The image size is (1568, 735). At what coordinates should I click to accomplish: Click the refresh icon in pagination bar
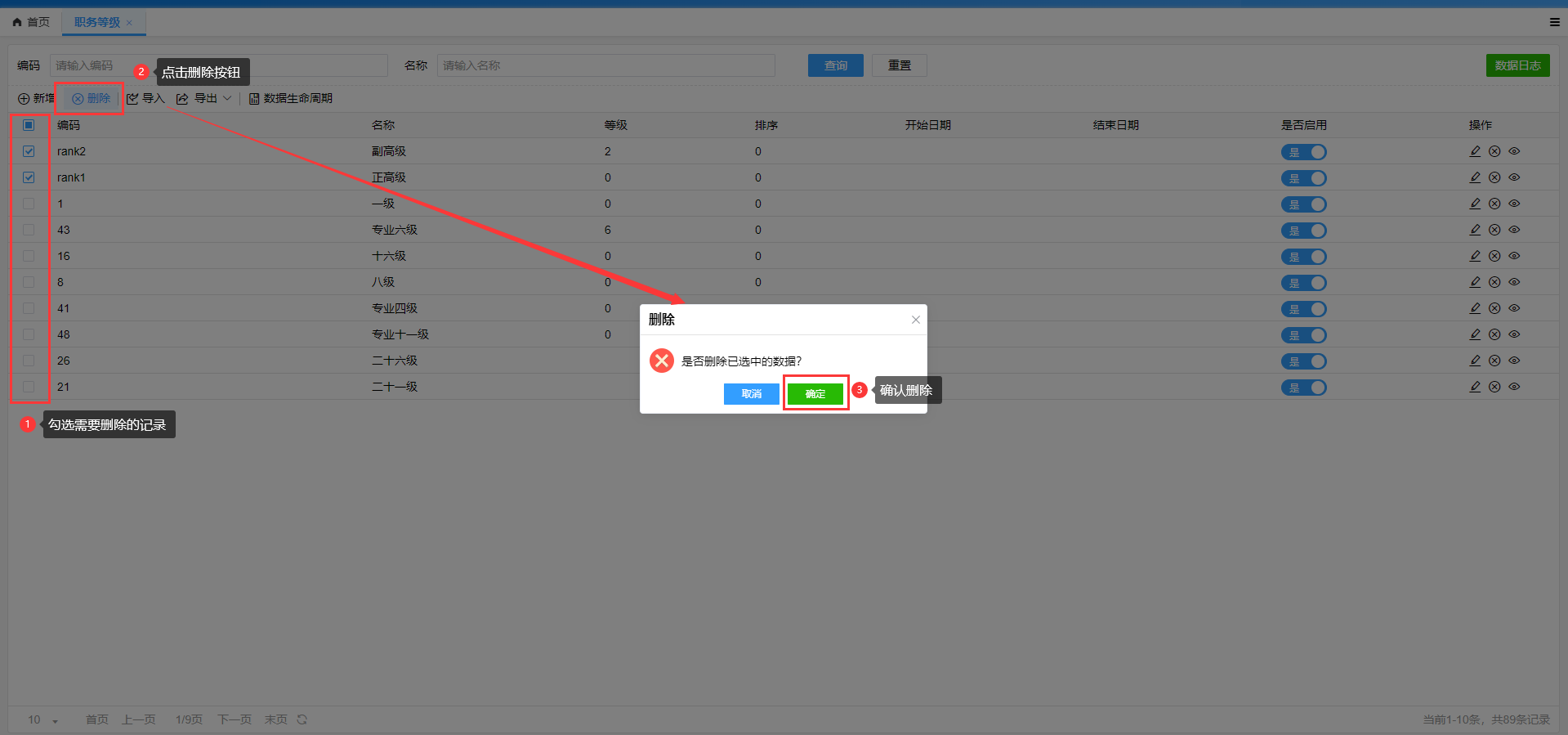(x=302, y=719)
